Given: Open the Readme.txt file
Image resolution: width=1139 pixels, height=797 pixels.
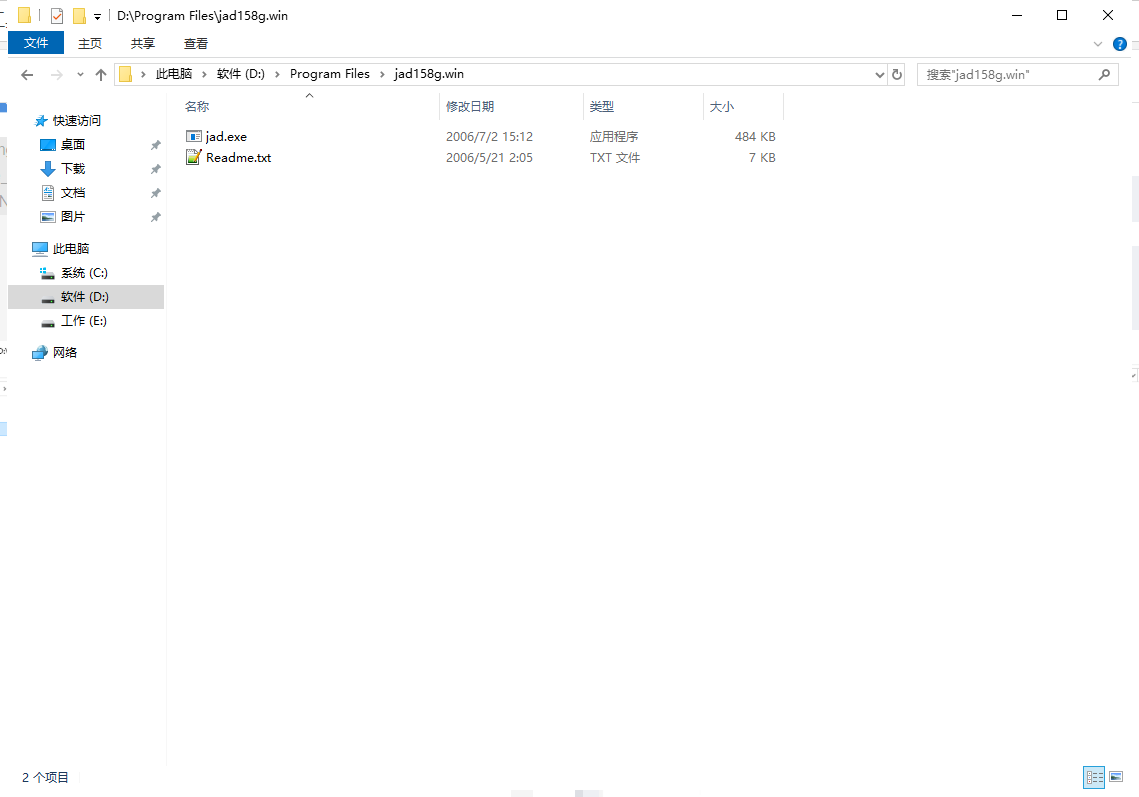Looking at the screenshot, I should coord(238,157).
